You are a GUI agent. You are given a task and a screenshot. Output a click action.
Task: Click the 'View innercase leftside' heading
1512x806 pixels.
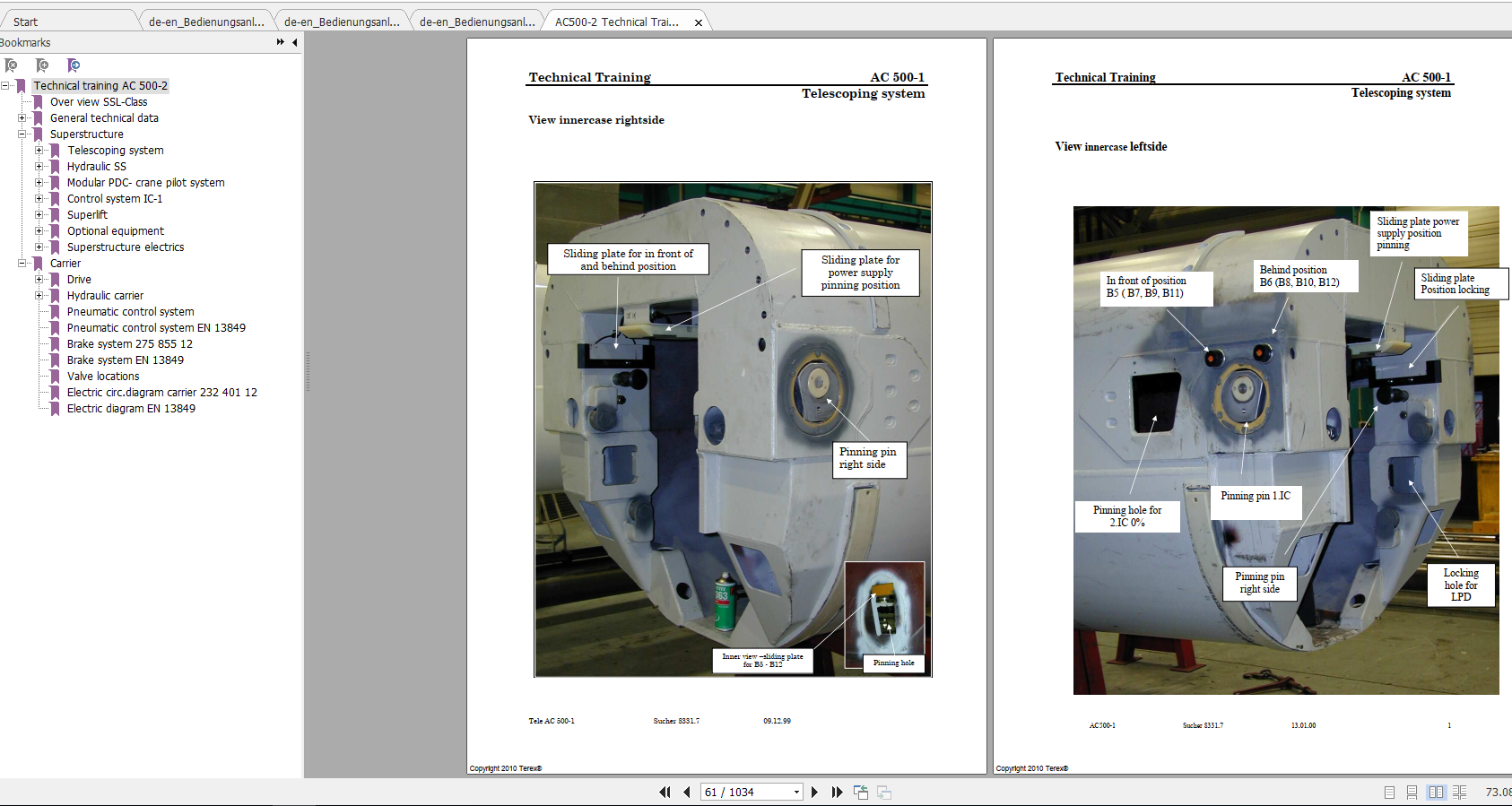(1111, 147)
